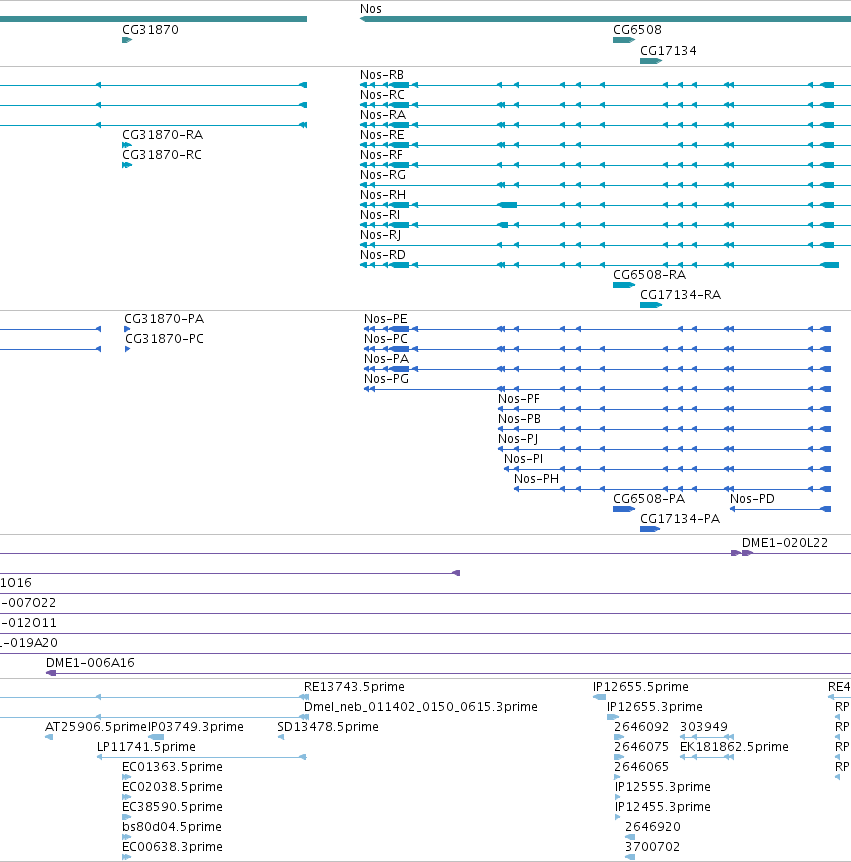
Task: Select the Nos-PD protein label
Action: click(752, 499)
